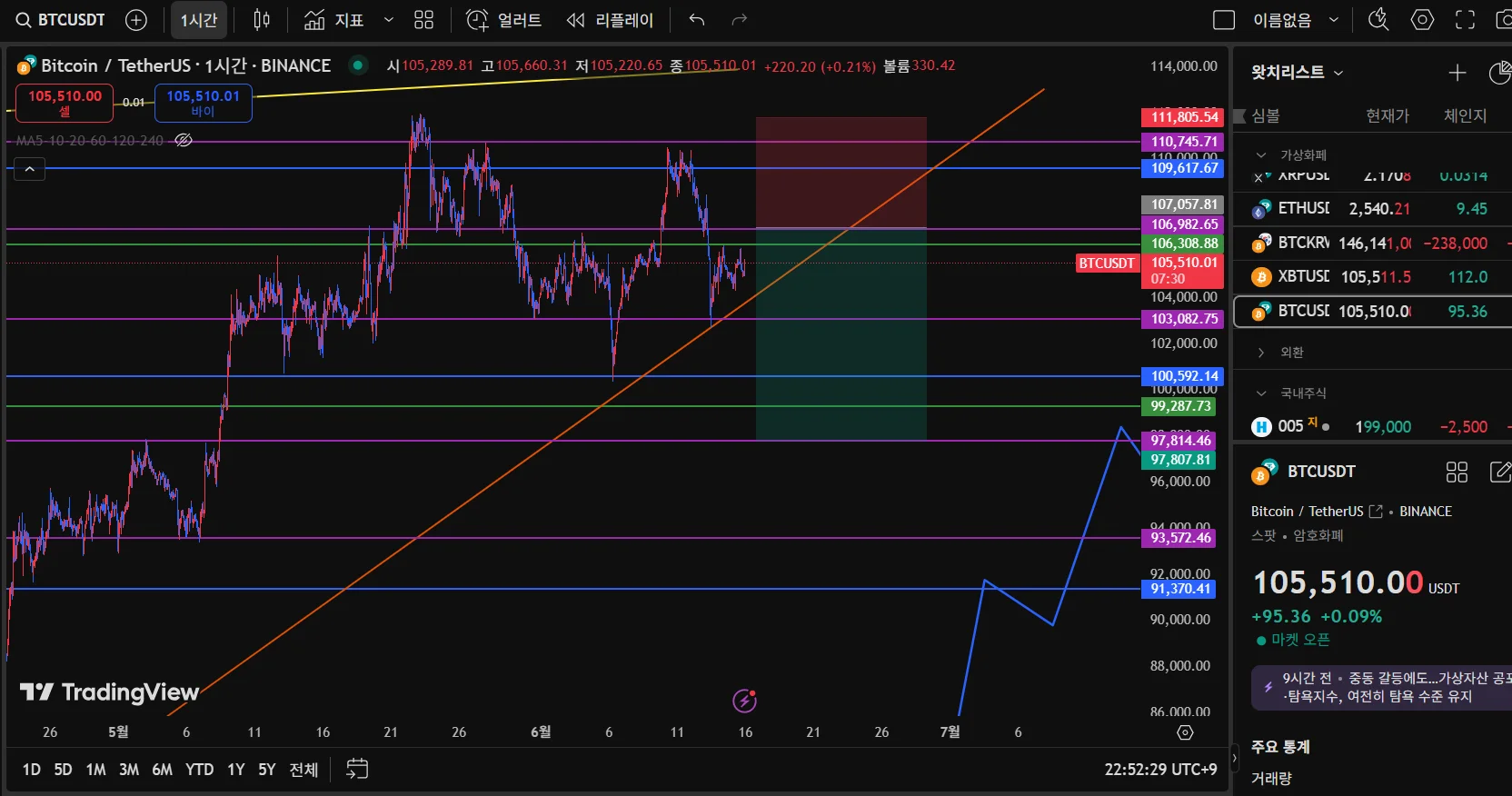Click the 6월 date label on time axis
Image resolution: width=1512 pixels, height=796 pixels.
click(541, 731)
